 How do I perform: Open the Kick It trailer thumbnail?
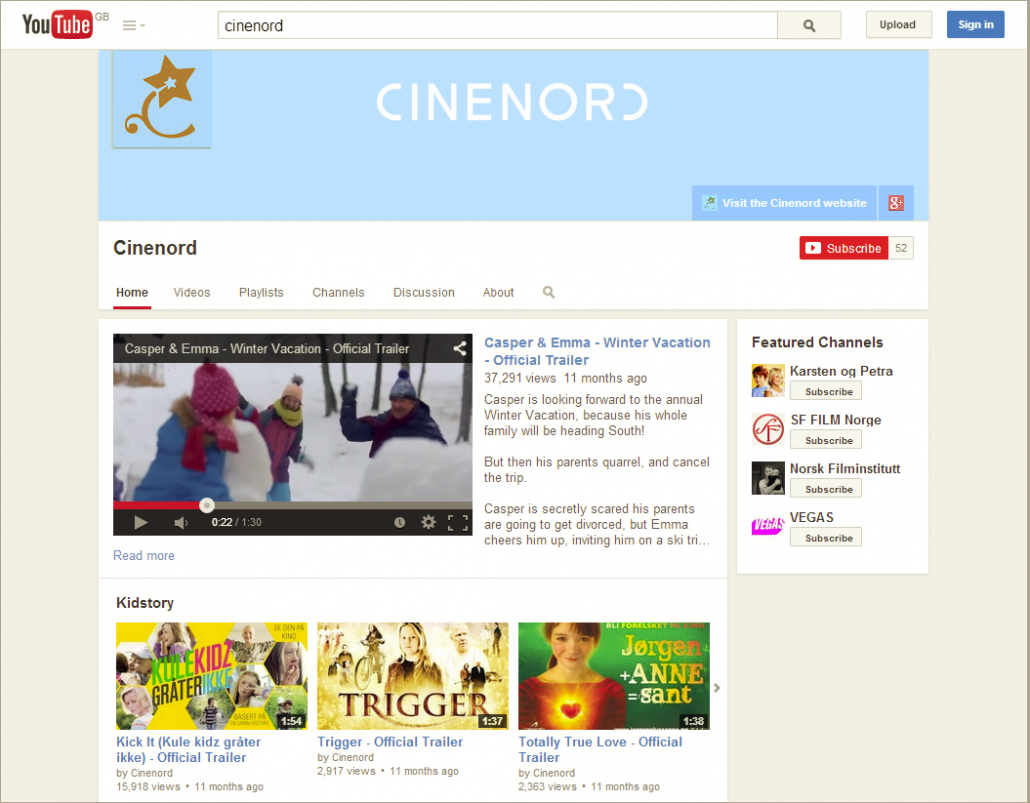point(212,676)
